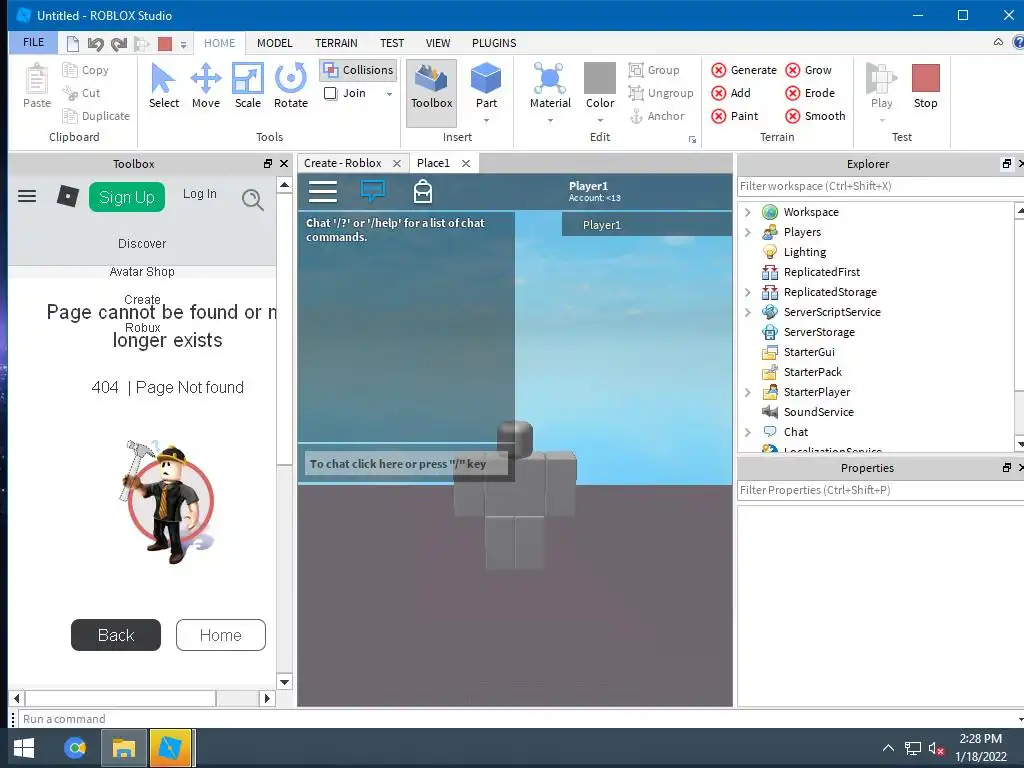Switch to the VIEW ribbon tab
1024x768 pixels.
[x=438, y=43]
